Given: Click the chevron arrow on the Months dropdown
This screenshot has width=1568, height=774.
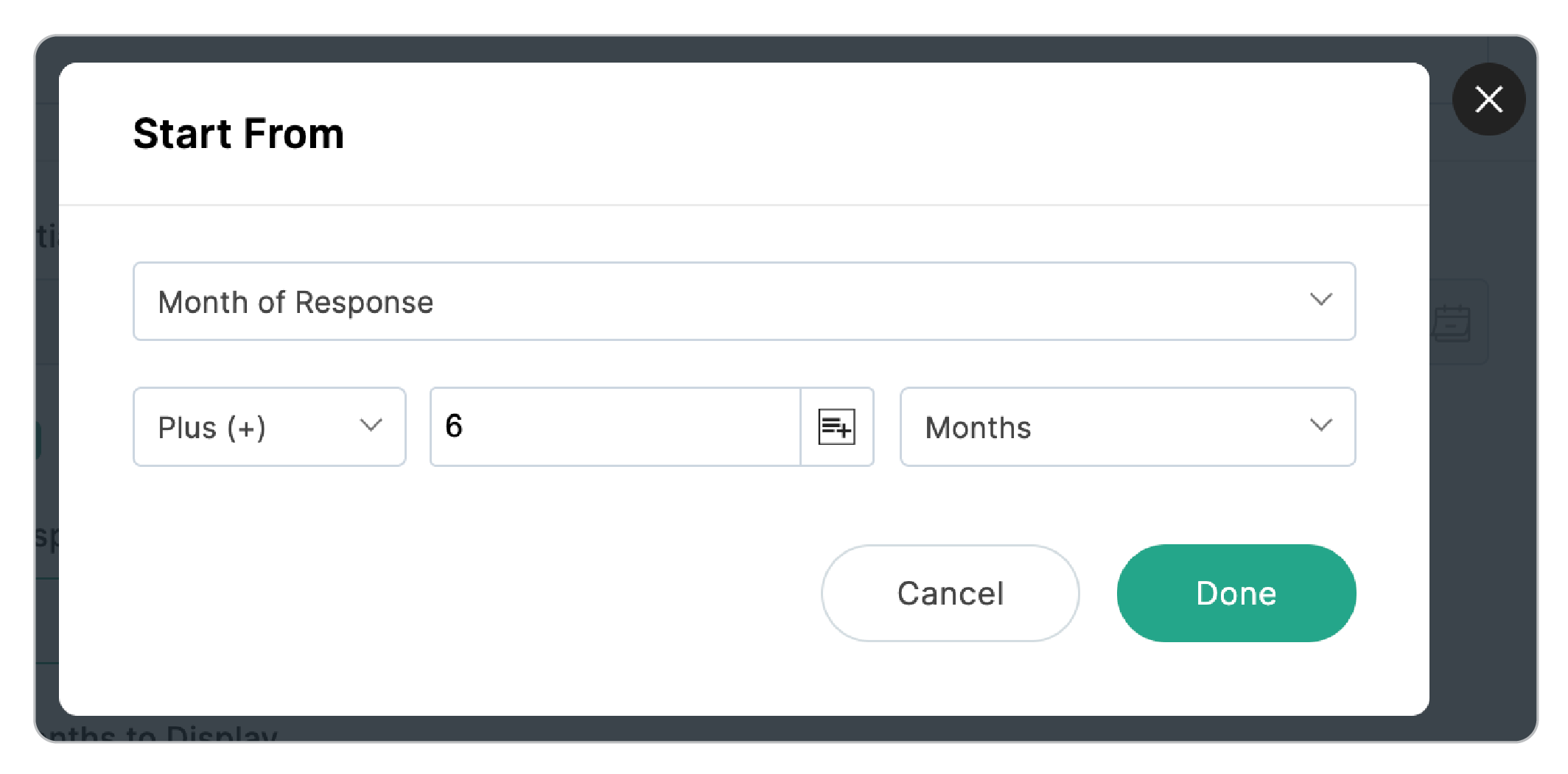Looking at the screenshot, I should pos(1320,426).
